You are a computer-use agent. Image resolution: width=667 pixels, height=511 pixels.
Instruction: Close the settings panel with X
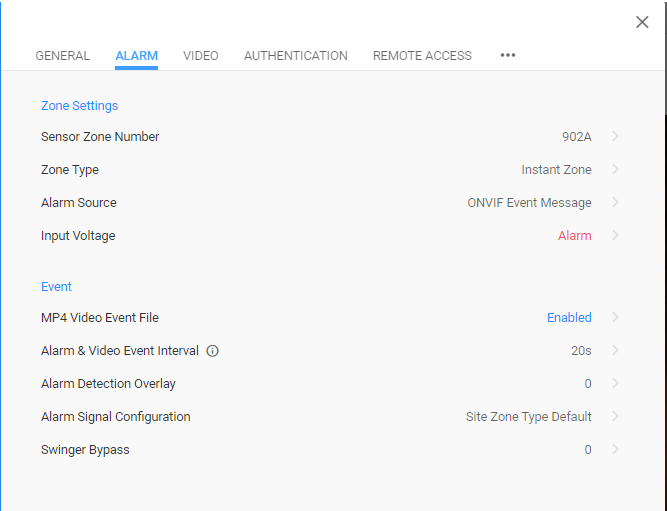point(642,22)
